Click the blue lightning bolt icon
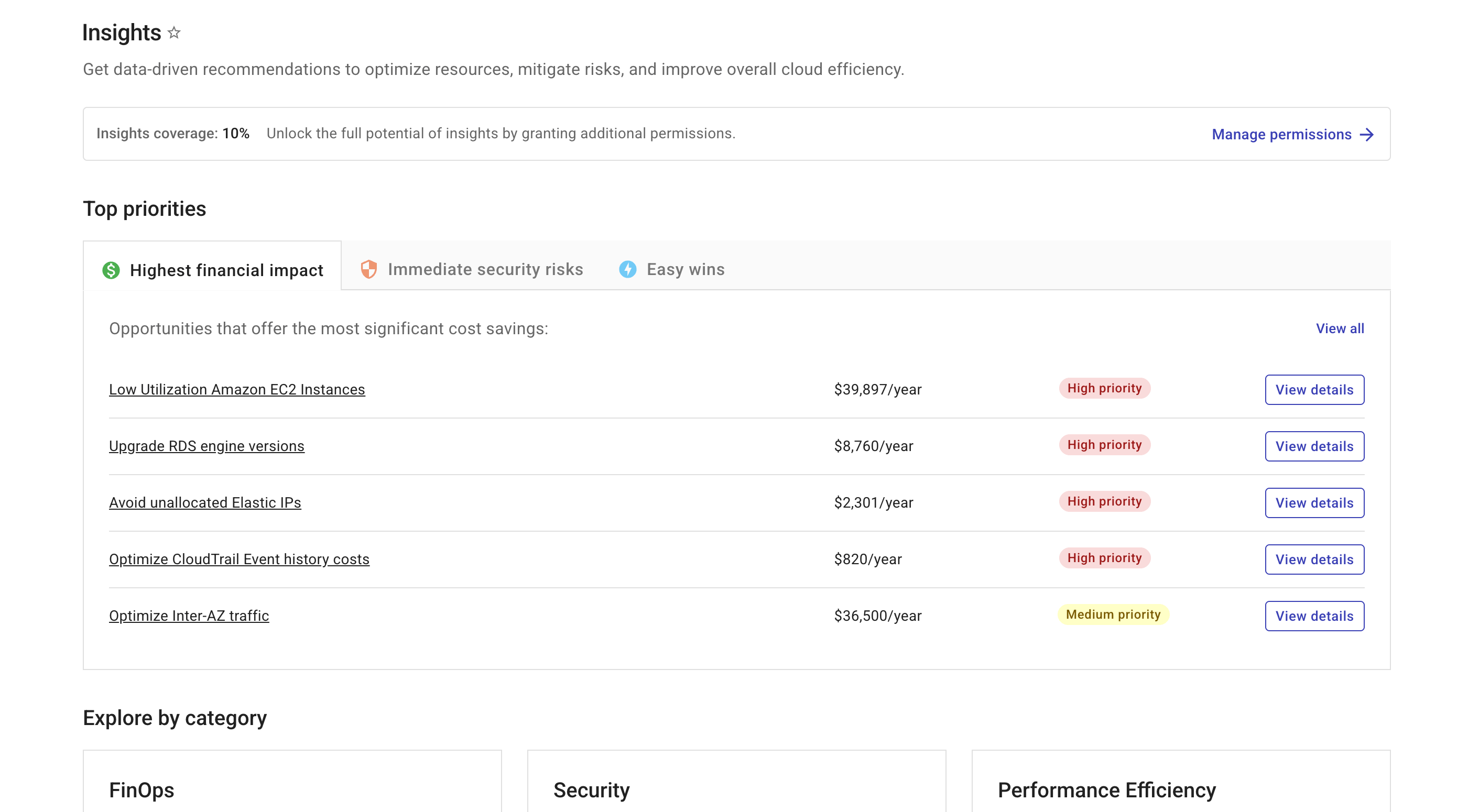1479x812 pixels. (x=627, y=269)
